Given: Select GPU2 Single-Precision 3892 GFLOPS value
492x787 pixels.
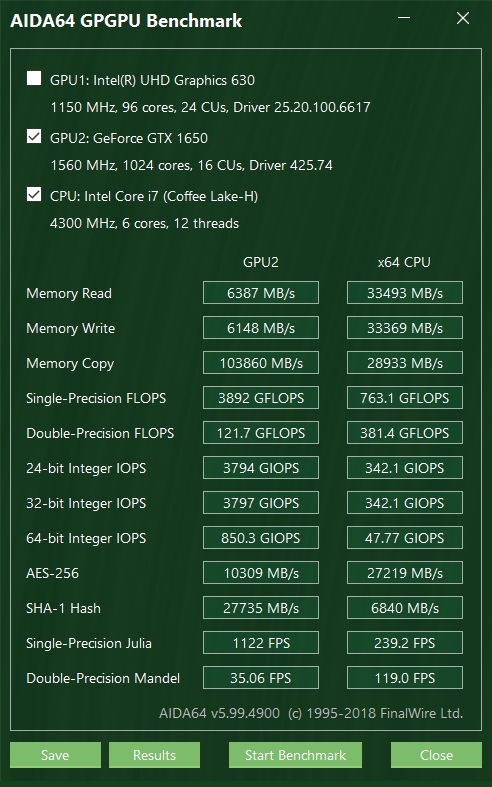Looking at the screenshot, I should tap(261, 398).
